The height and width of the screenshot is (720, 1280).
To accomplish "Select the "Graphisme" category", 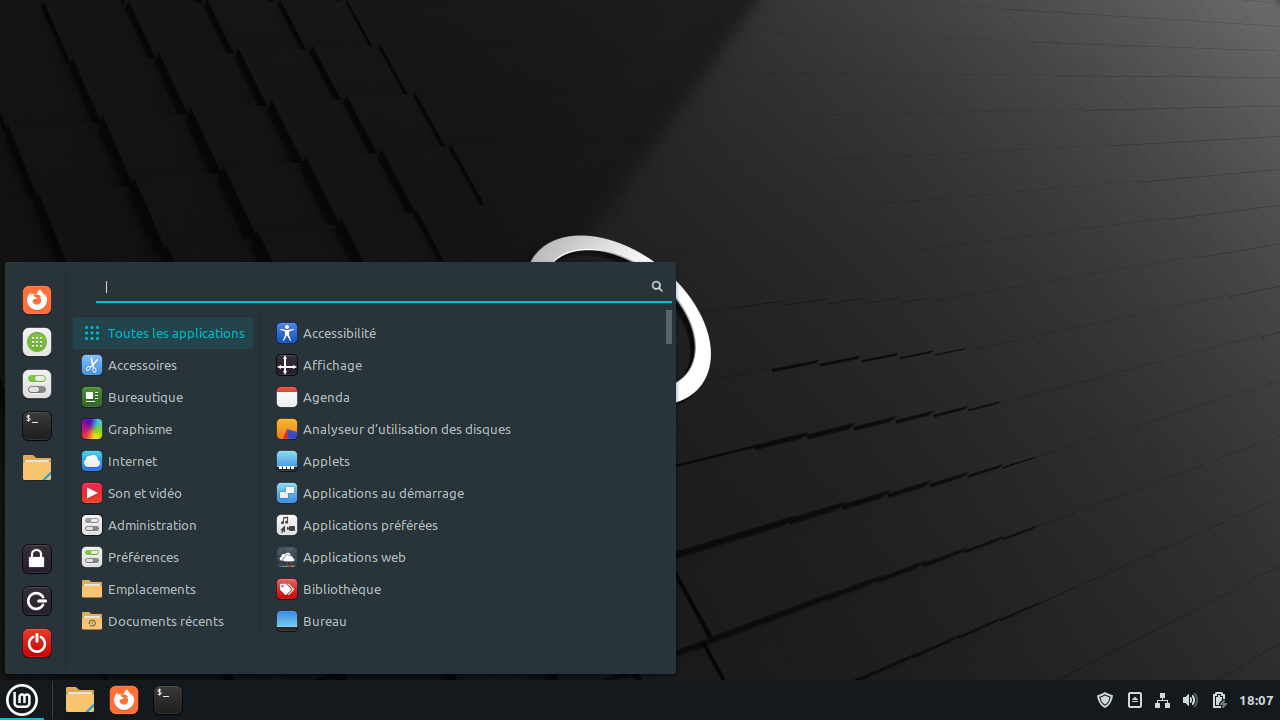I will pos(140,429).
